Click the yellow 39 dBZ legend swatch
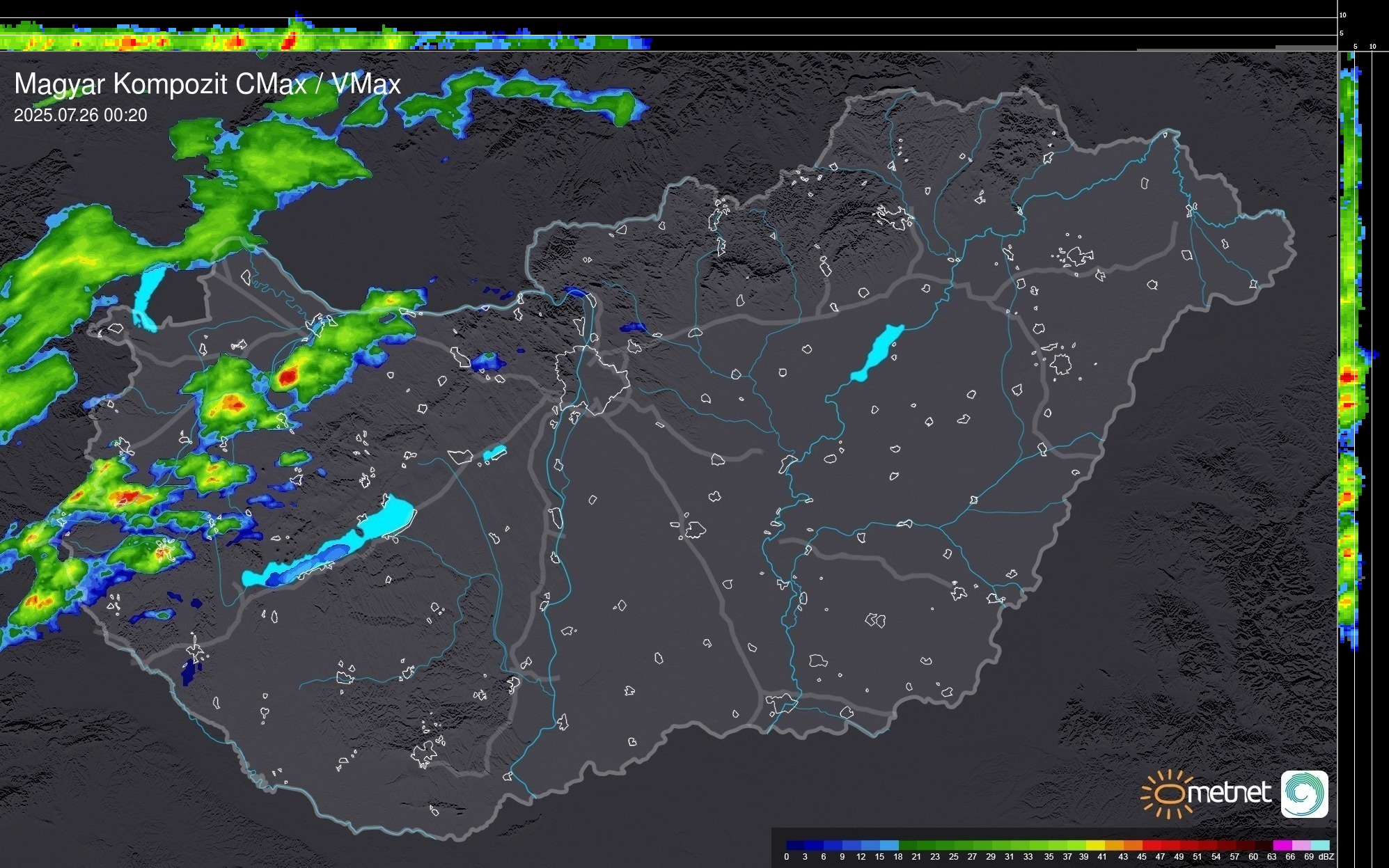The width and height of the screenshot is (1389, 868). [1095, 845]
